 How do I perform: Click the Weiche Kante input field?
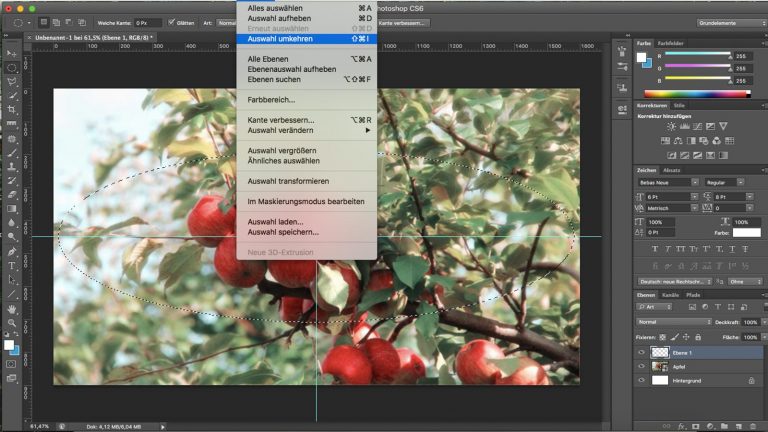(x=148, y=22)
